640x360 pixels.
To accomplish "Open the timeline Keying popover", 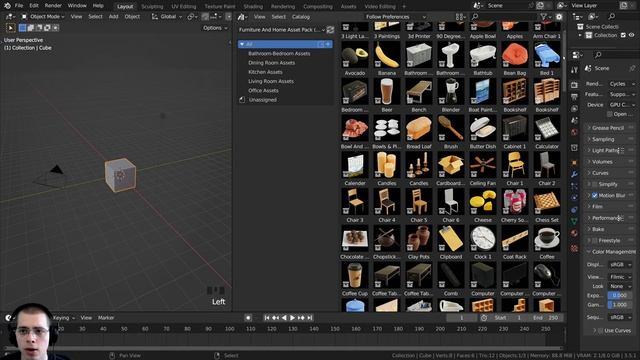I will pyautogui.click(x=64, y=318).
